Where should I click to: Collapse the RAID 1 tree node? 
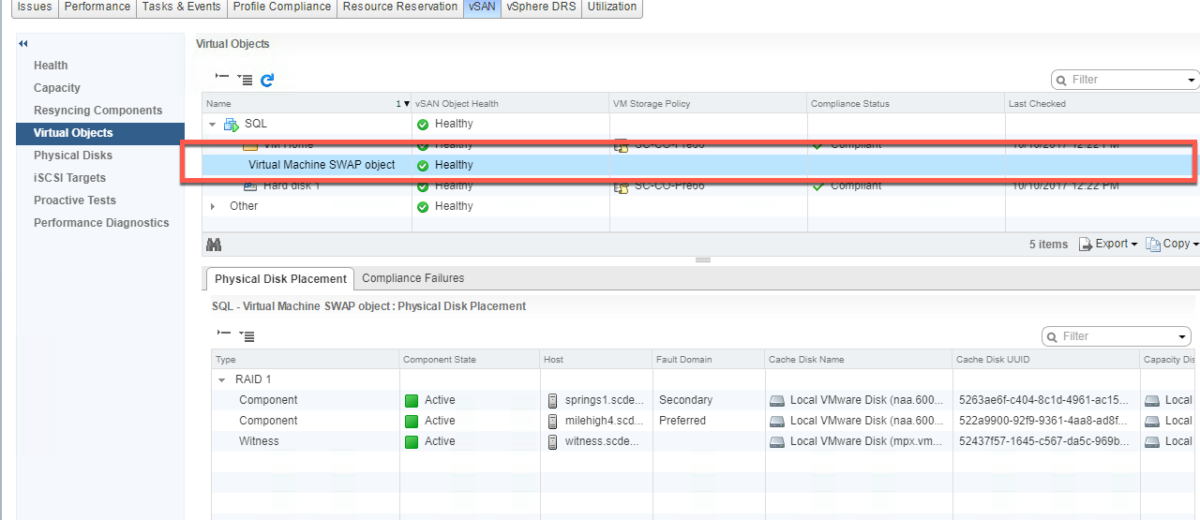click(222, 380)
